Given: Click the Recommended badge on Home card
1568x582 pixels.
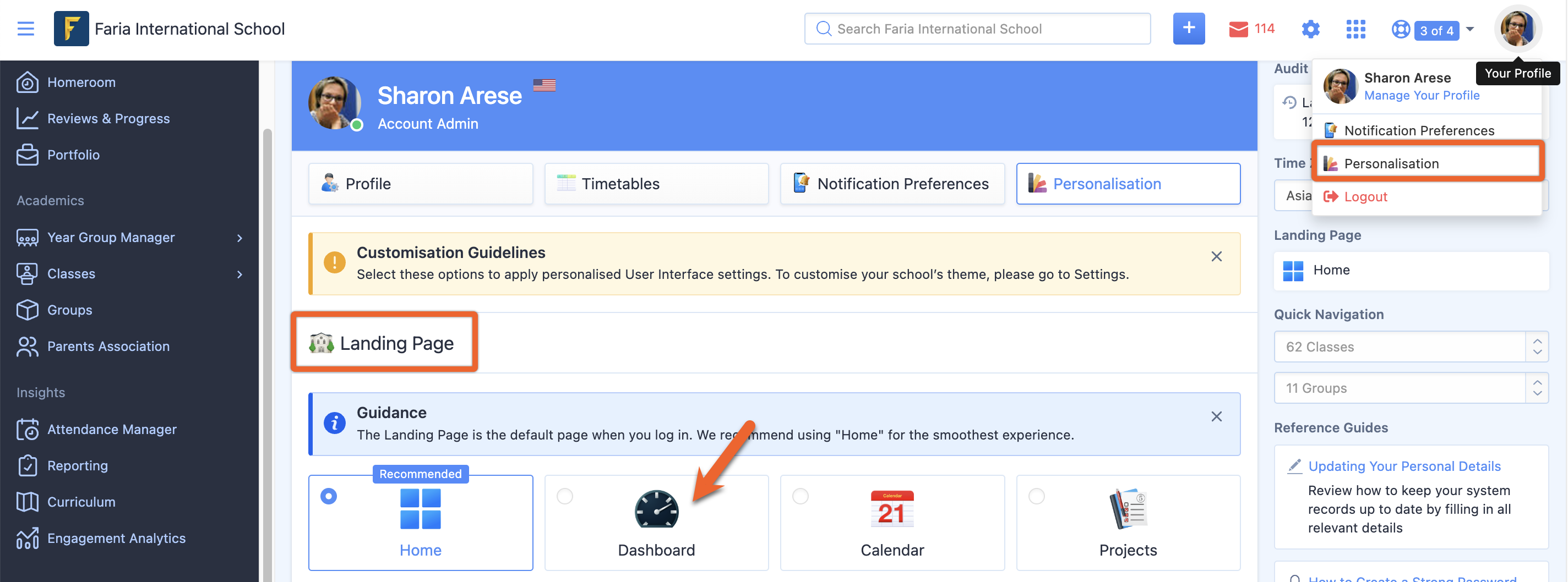Looking at the screenshot, I should pos(420,474).
